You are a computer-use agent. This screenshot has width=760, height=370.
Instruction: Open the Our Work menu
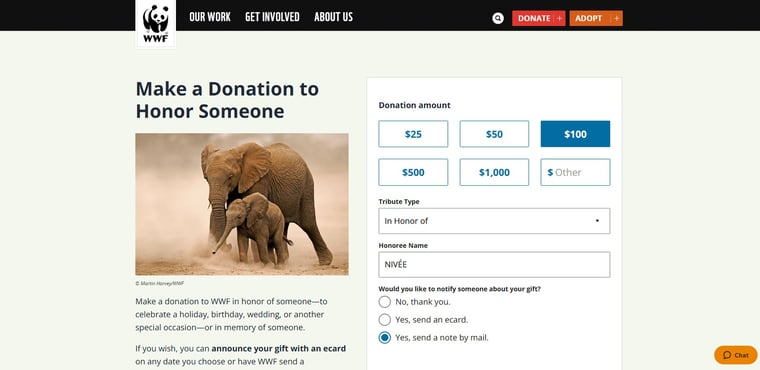(210, 17)
